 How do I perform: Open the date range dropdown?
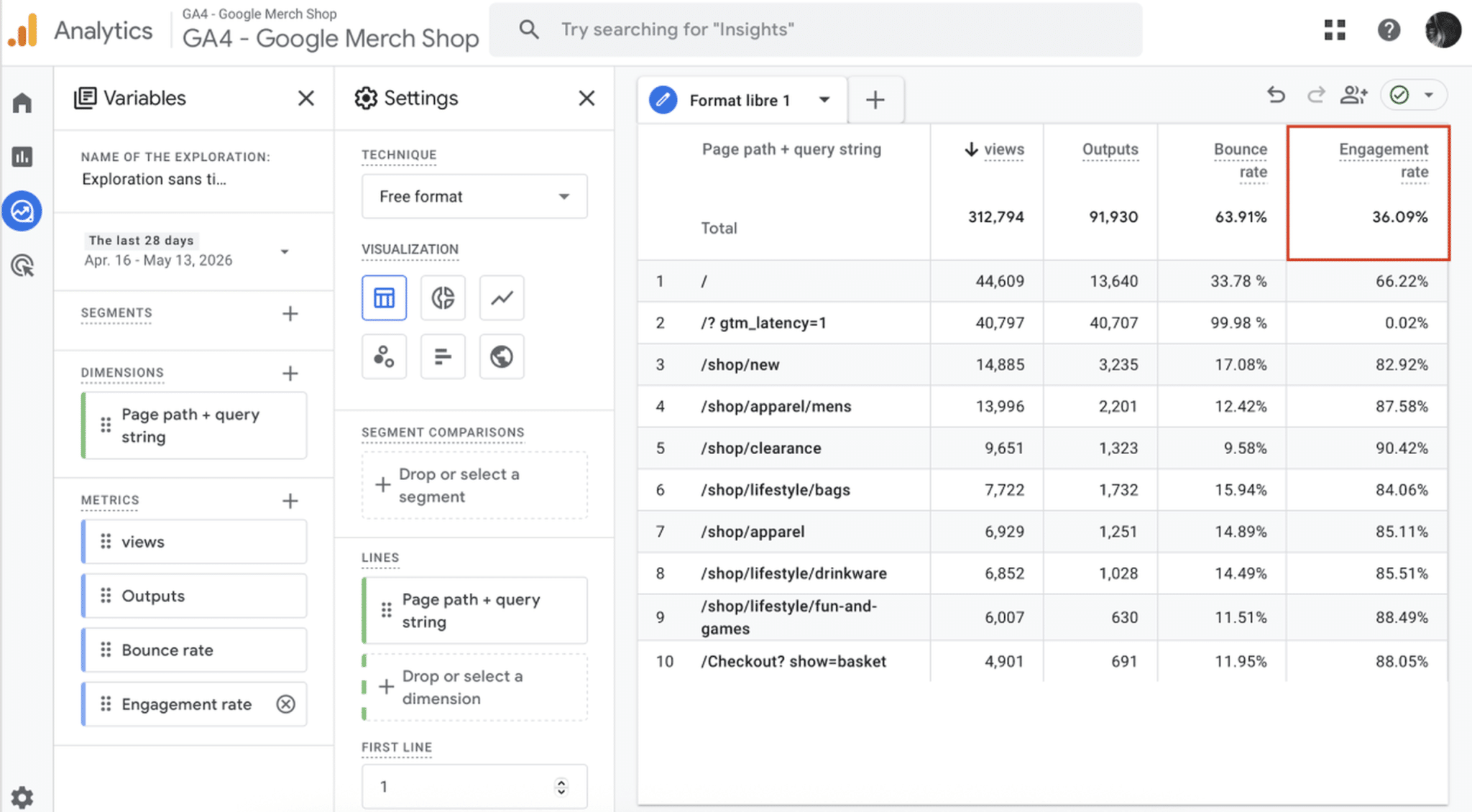click(x=285, y=252)
